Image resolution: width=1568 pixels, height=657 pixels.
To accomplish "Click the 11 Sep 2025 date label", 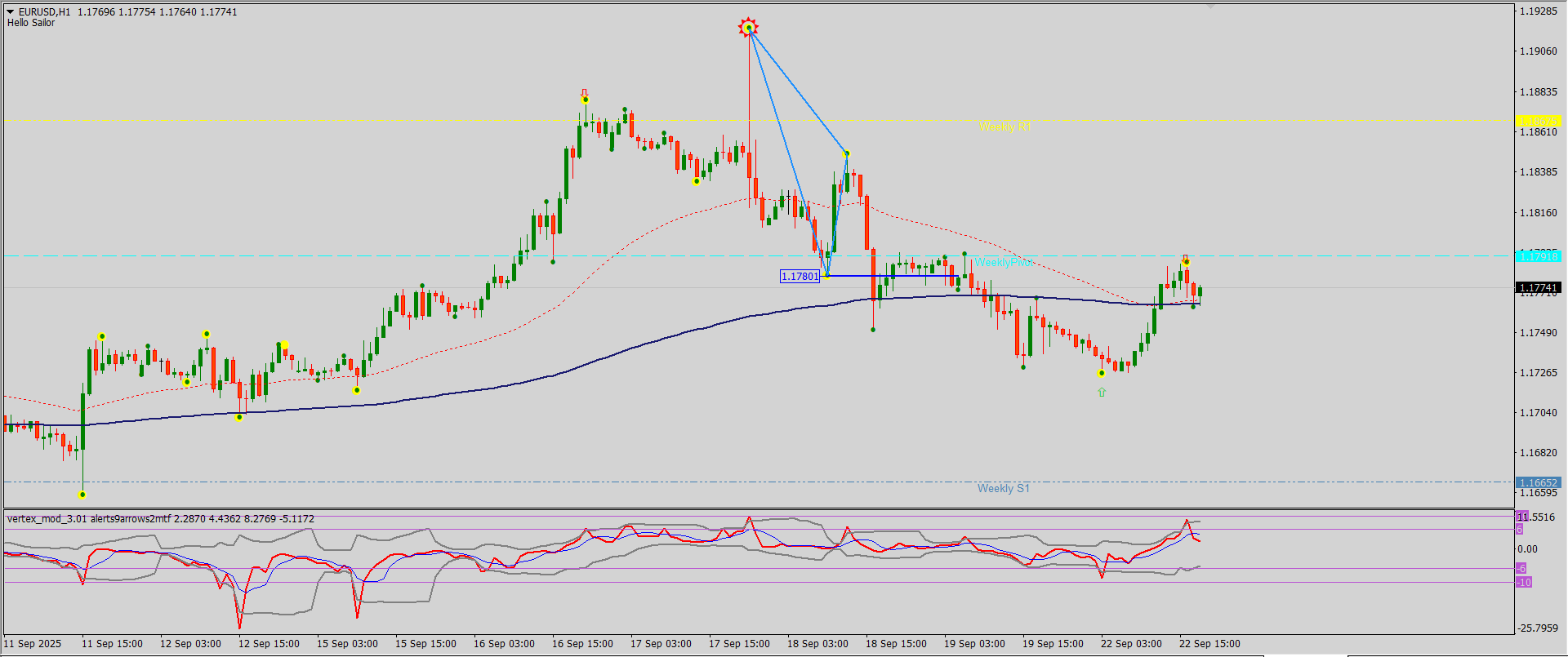I will point(33,644).
